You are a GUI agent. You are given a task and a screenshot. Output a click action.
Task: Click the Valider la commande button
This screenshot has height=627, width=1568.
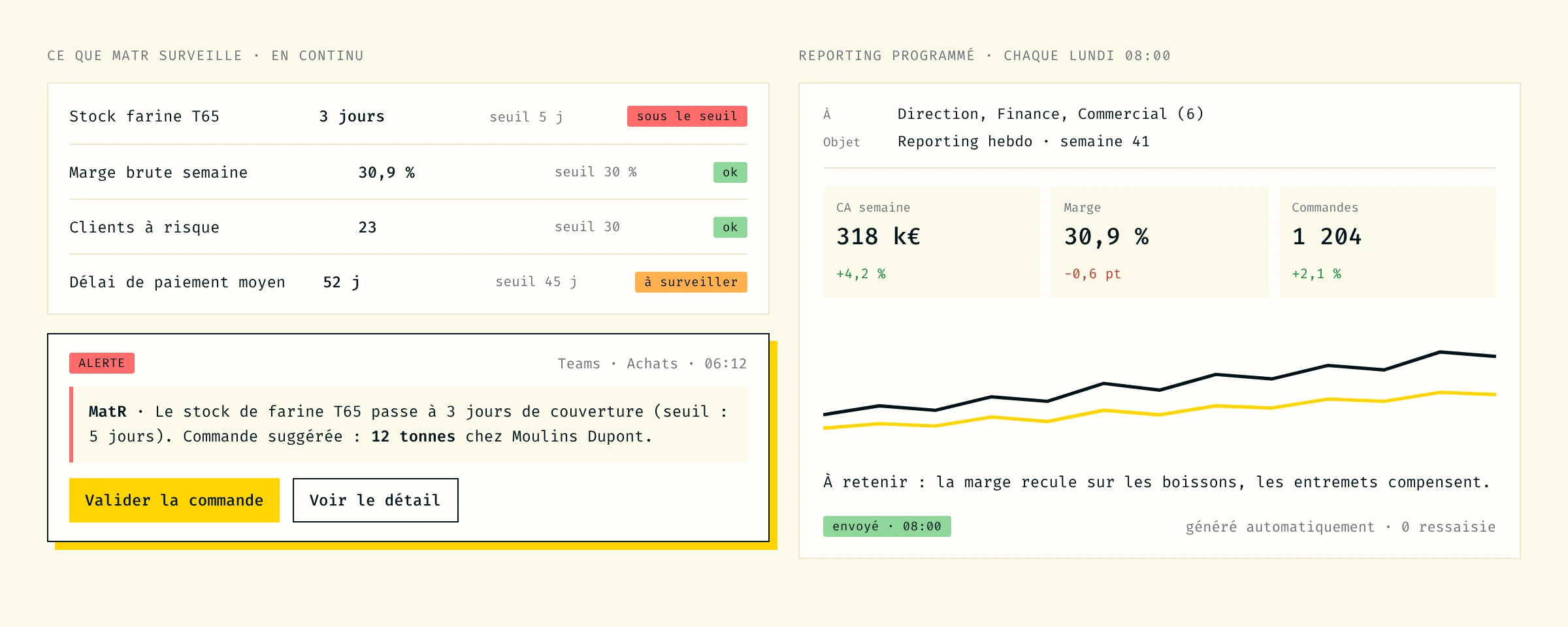pyautogui.click(x=174, y=500)
